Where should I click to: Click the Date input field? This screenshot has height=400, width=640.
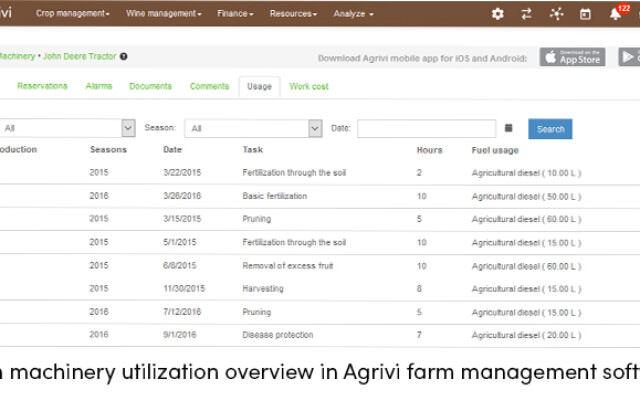(x=427, y=129)
